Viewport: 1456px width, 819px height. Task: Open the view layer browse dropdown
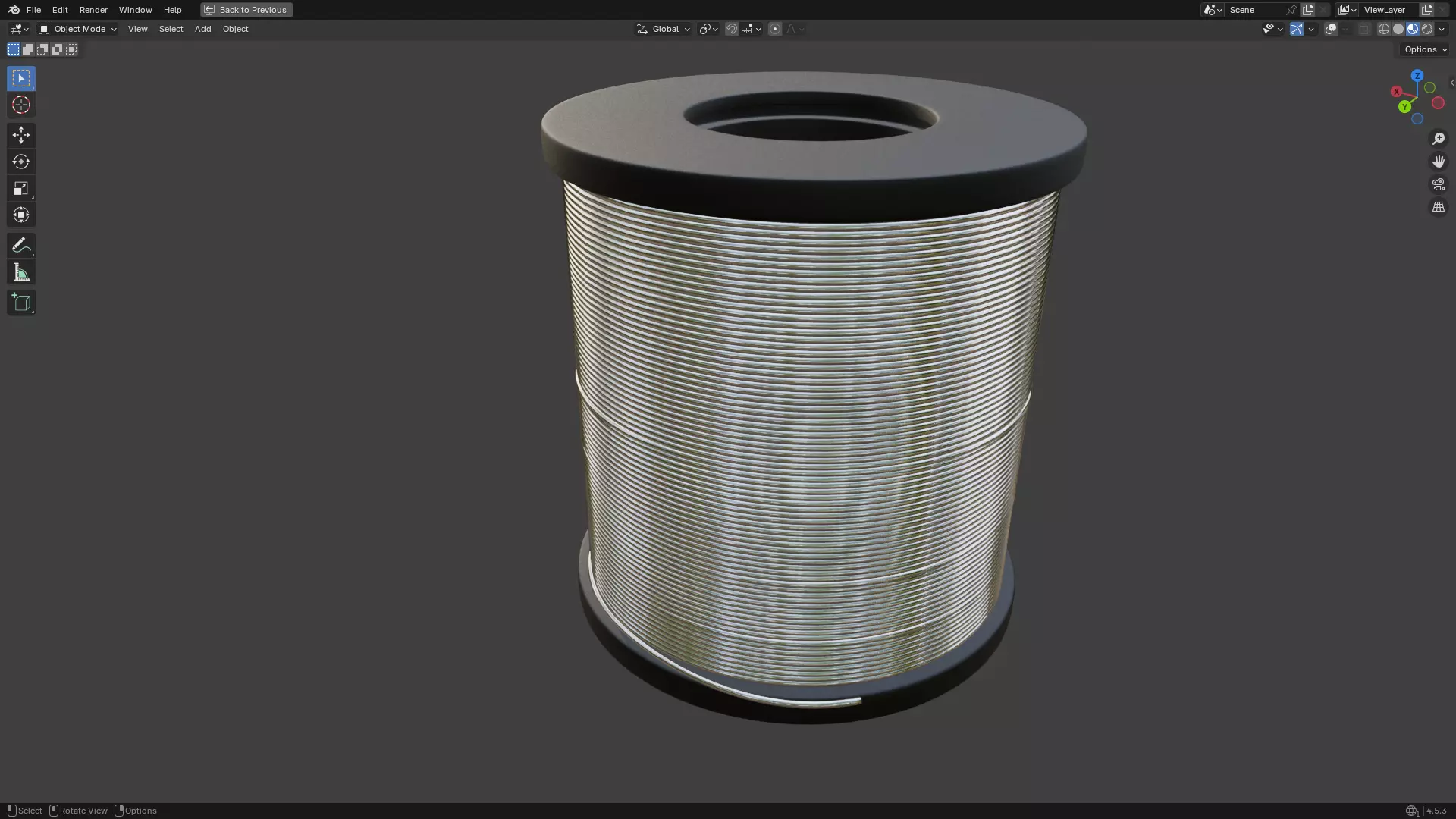click(1348, 10)
